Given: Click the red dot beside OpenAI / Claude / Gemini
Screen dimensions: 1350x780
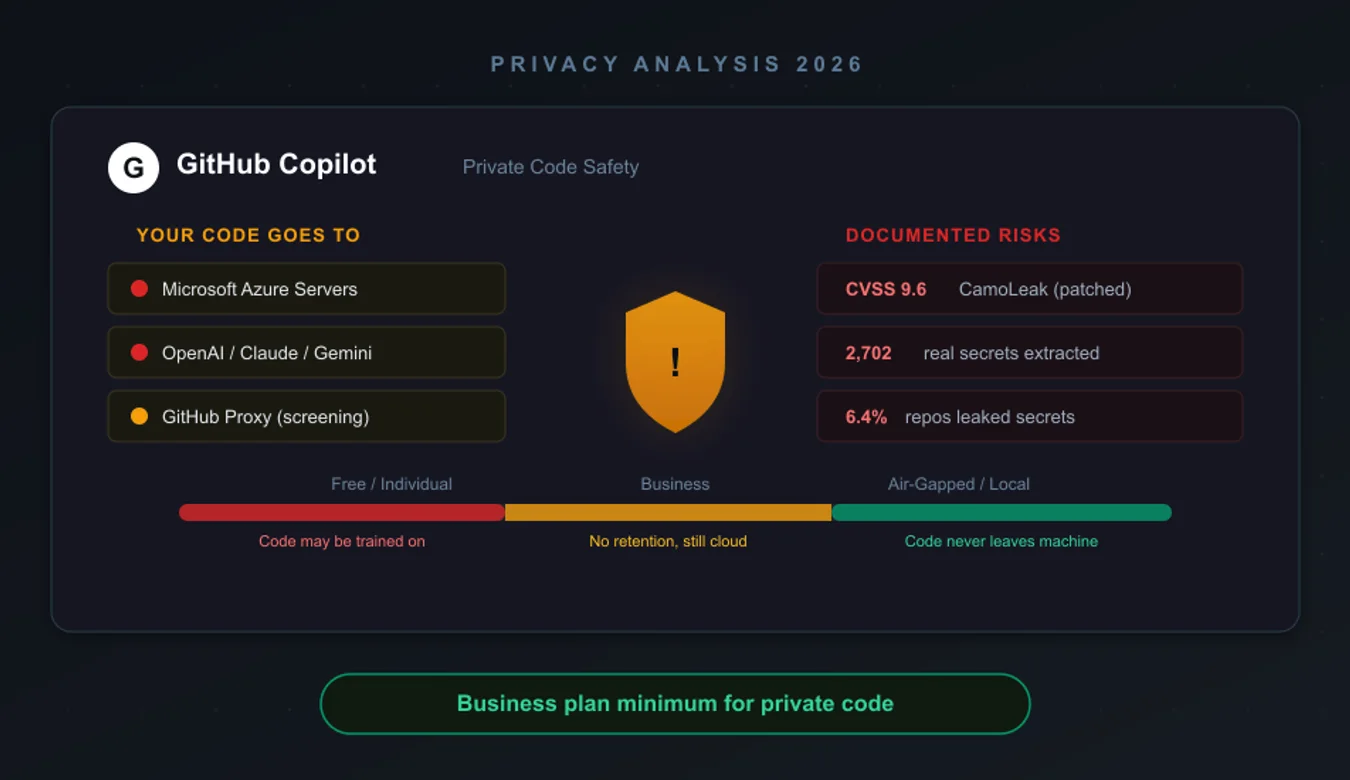Looking at the screenshot, I should point(139,352).
